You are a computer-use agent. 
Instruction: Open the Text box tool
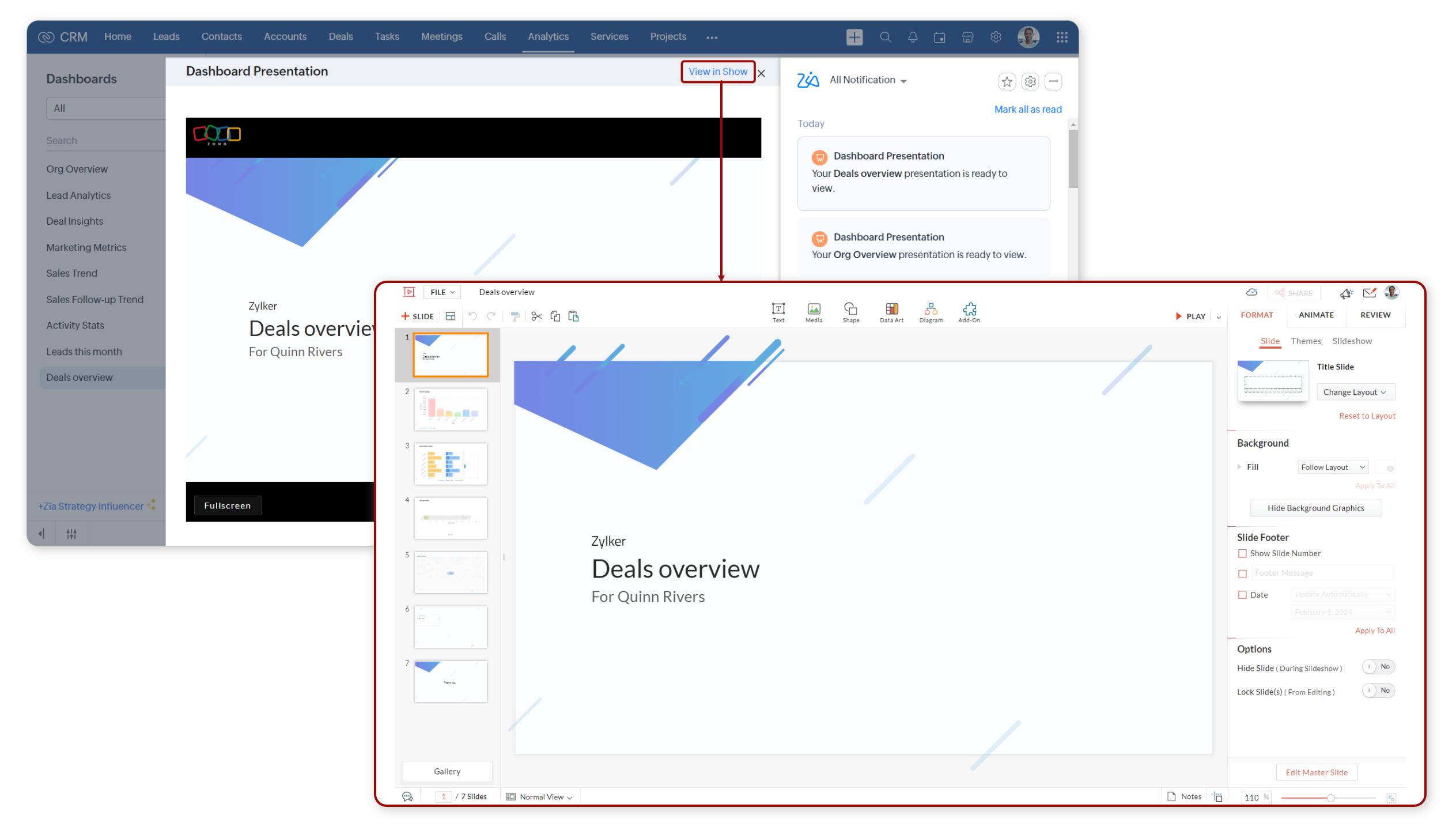click(x=777, y=309)
